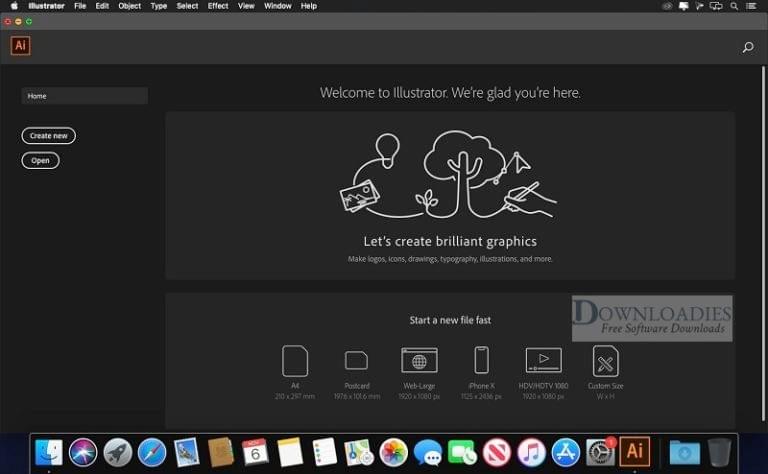Open FaceTime in the dock
Image resolution: width=768 pixels, height=474 pixels.
[x=462, y=452]
